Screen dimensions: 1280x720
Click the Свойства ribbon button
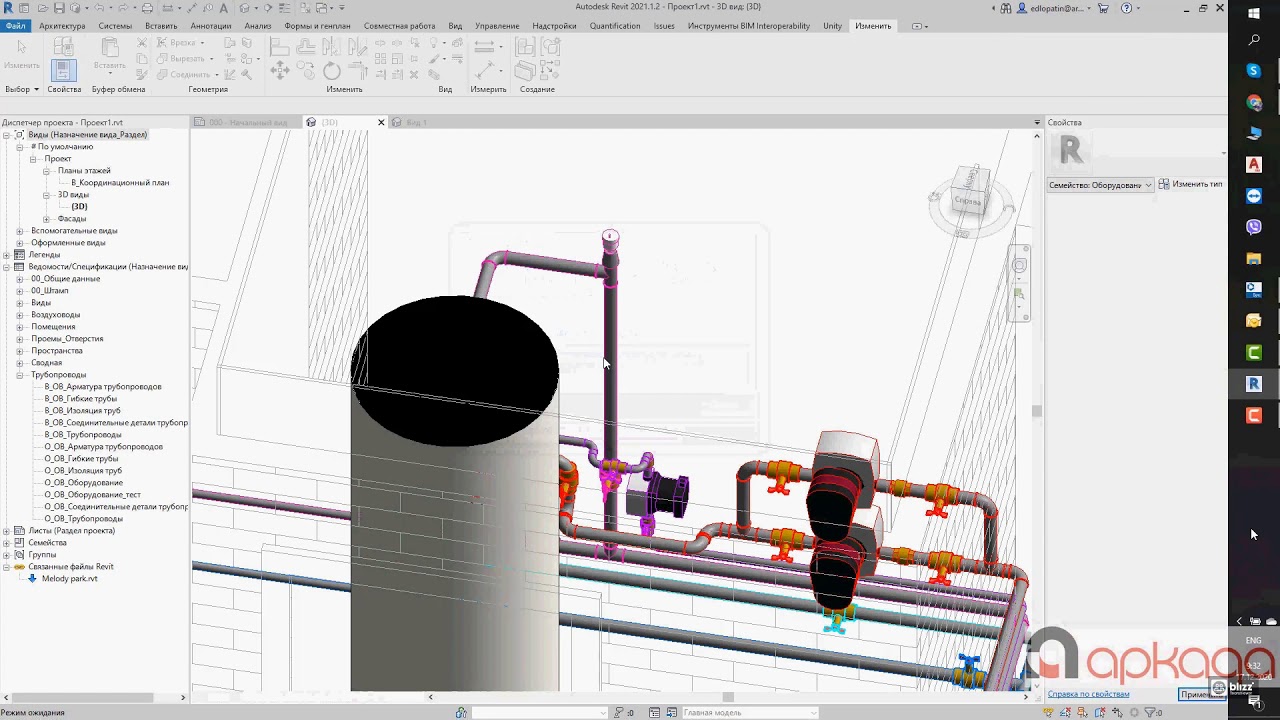click(x=64, y=70)
